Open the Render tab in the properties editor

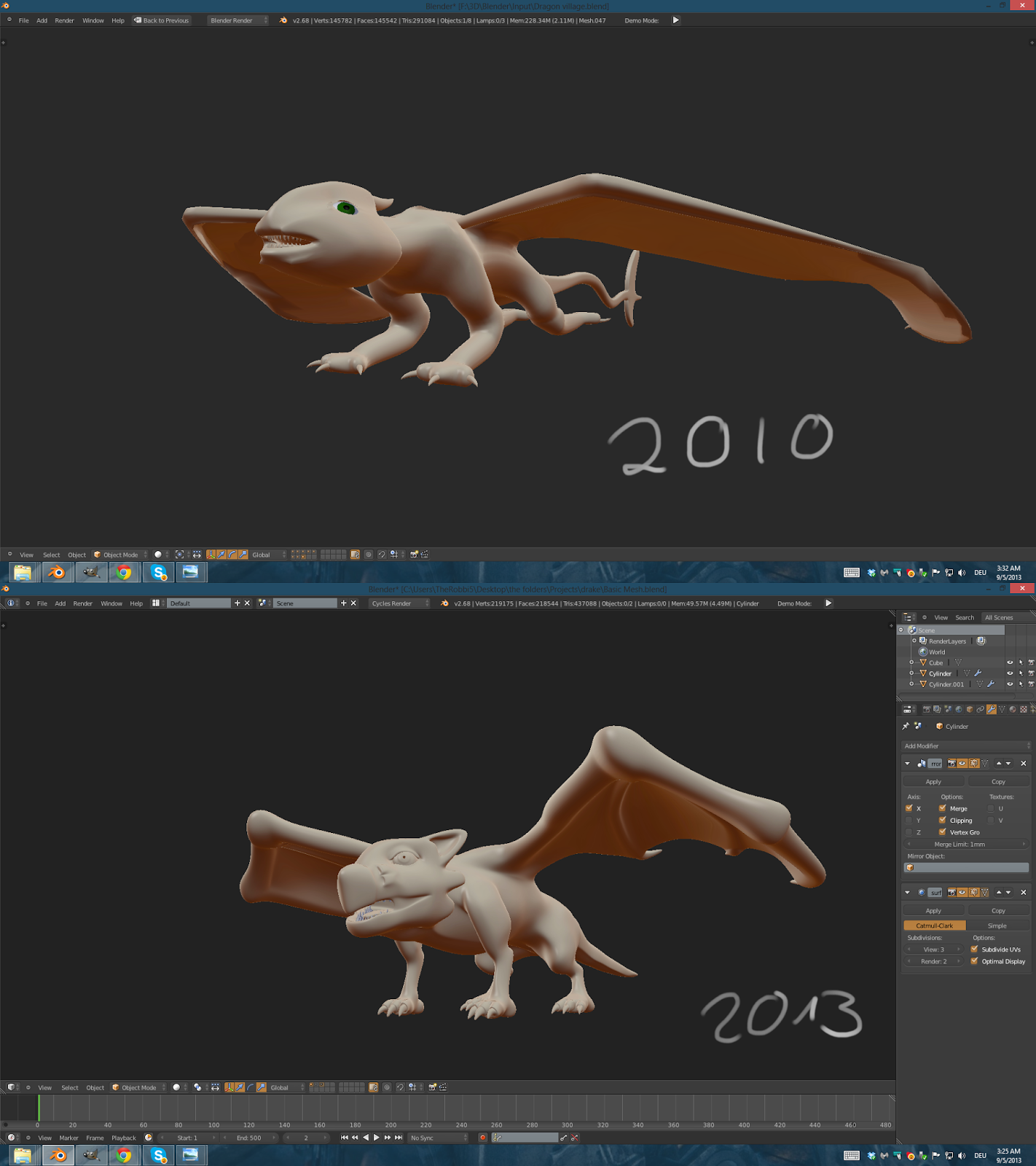tap(927, 709)
